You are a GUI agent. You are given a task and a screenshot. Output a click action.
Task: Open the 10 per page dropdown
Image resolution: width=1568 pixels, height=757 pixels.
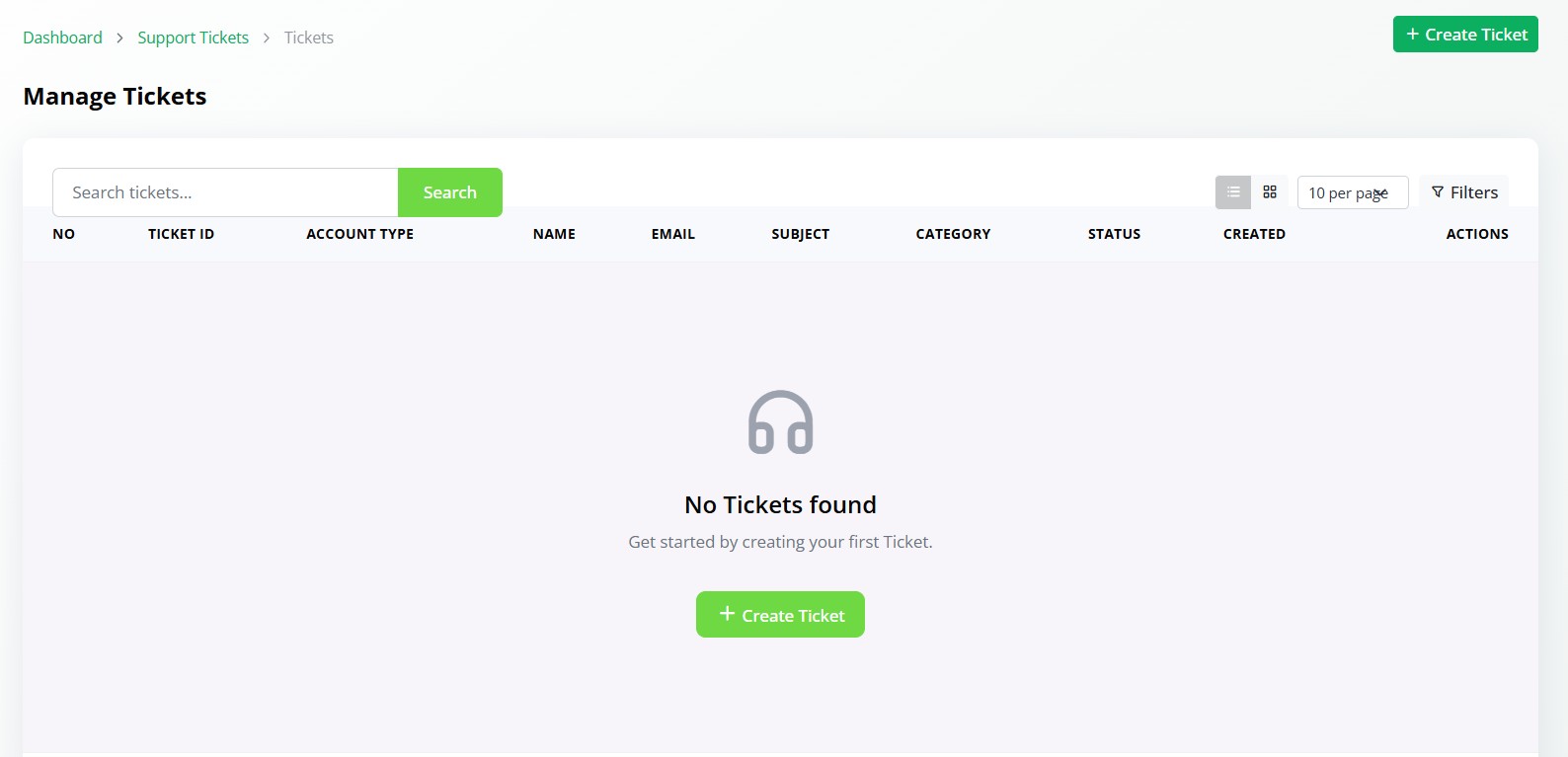[x=1352, y=192]
